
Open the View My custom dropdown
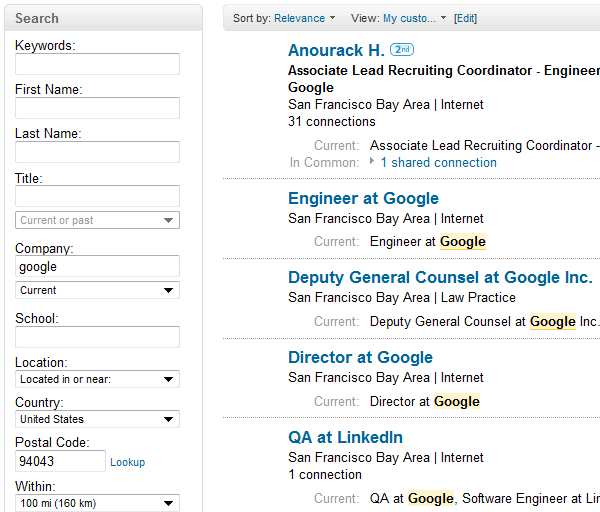[415, 18]
